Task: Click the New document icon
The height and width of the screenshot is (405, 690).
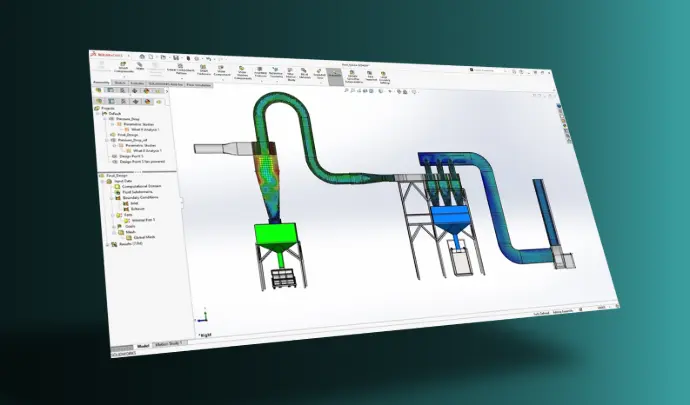Action: [150, 57]
